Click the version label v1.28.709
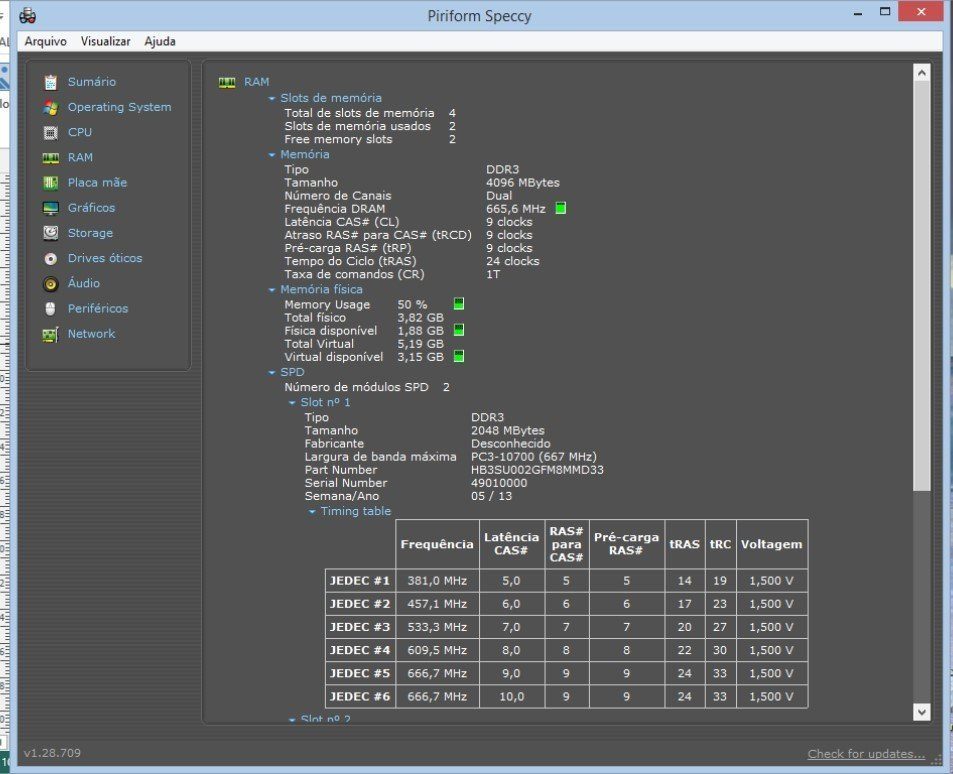This screenshot has width=953, height=774. coord(52,753)
